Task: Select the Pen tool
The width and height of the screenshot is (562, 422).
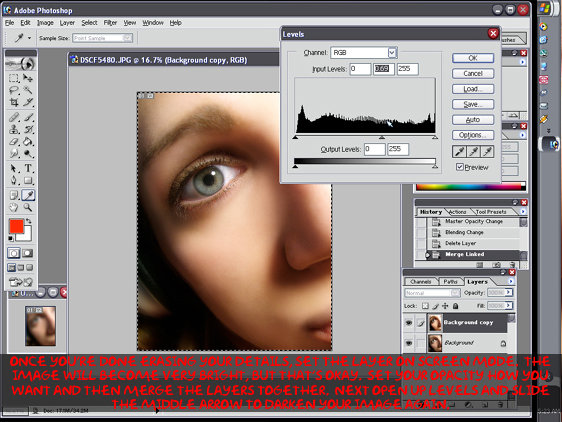Action: [14, 180]
